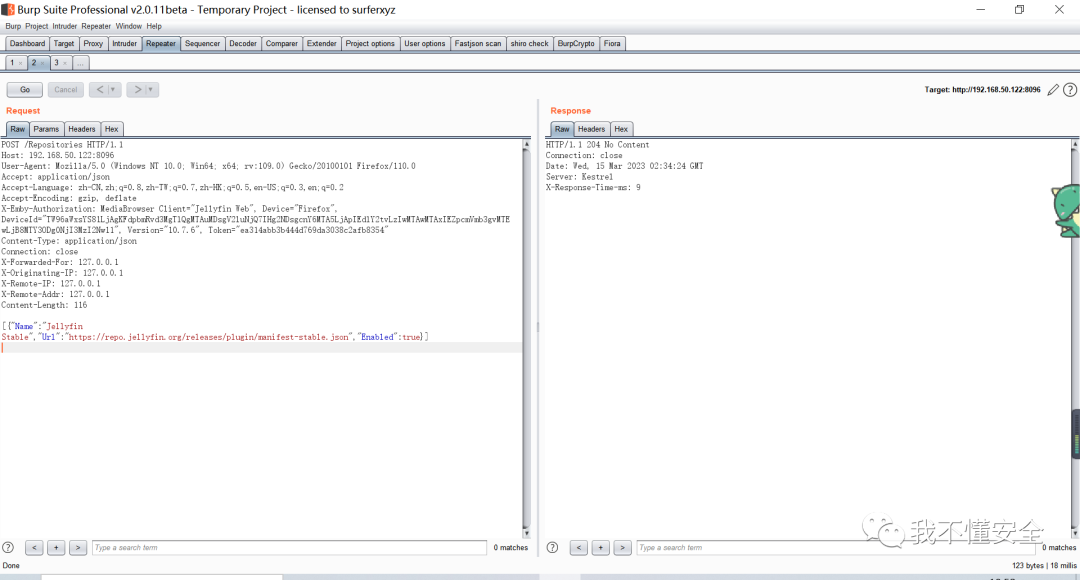Viewport: 1080px width, 580px height.
Task: Click the POST /Repositories request line
Action: [x=62, y=145]
